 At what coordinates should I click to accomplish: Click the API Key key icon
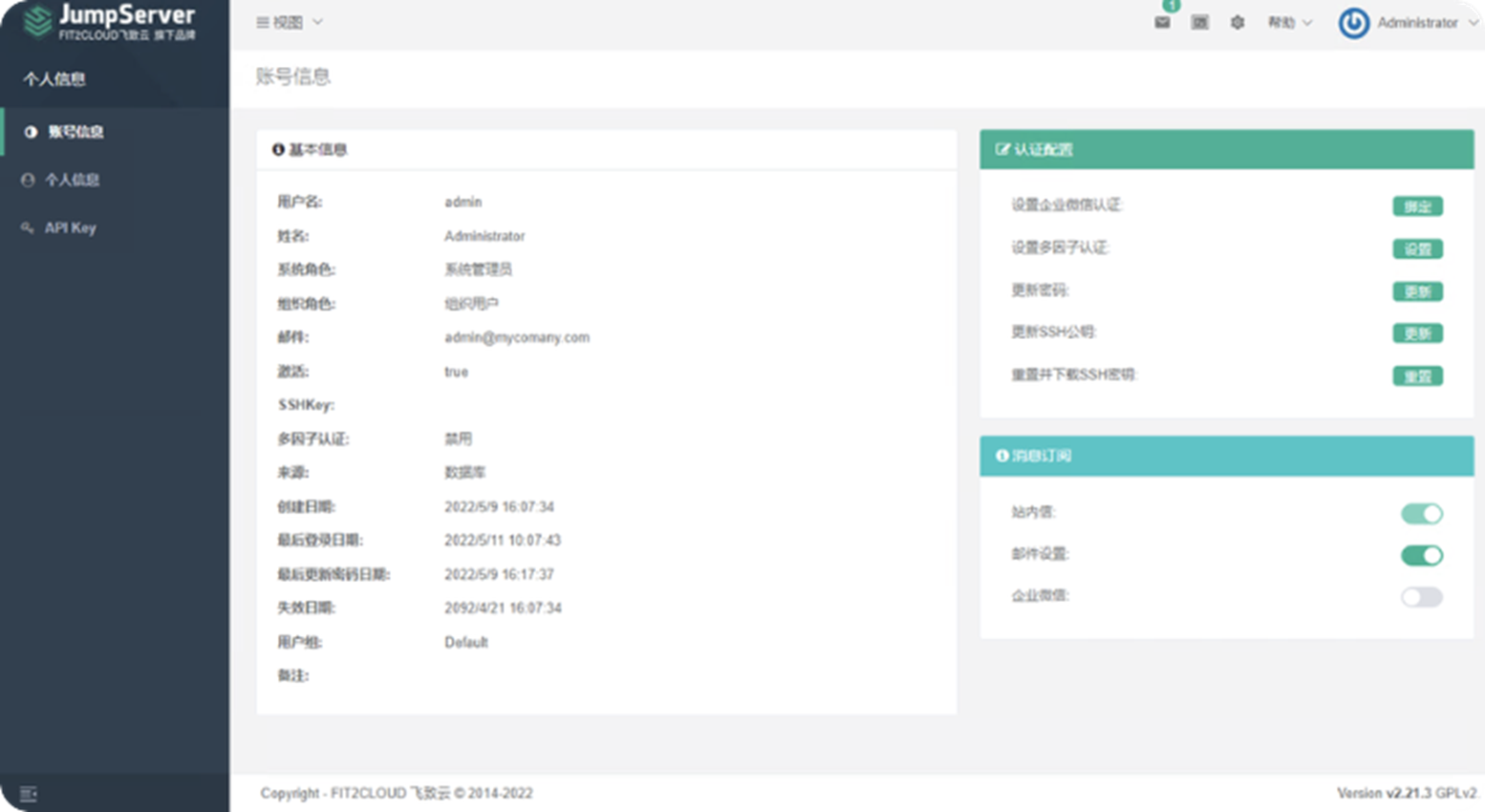[28, 227]
